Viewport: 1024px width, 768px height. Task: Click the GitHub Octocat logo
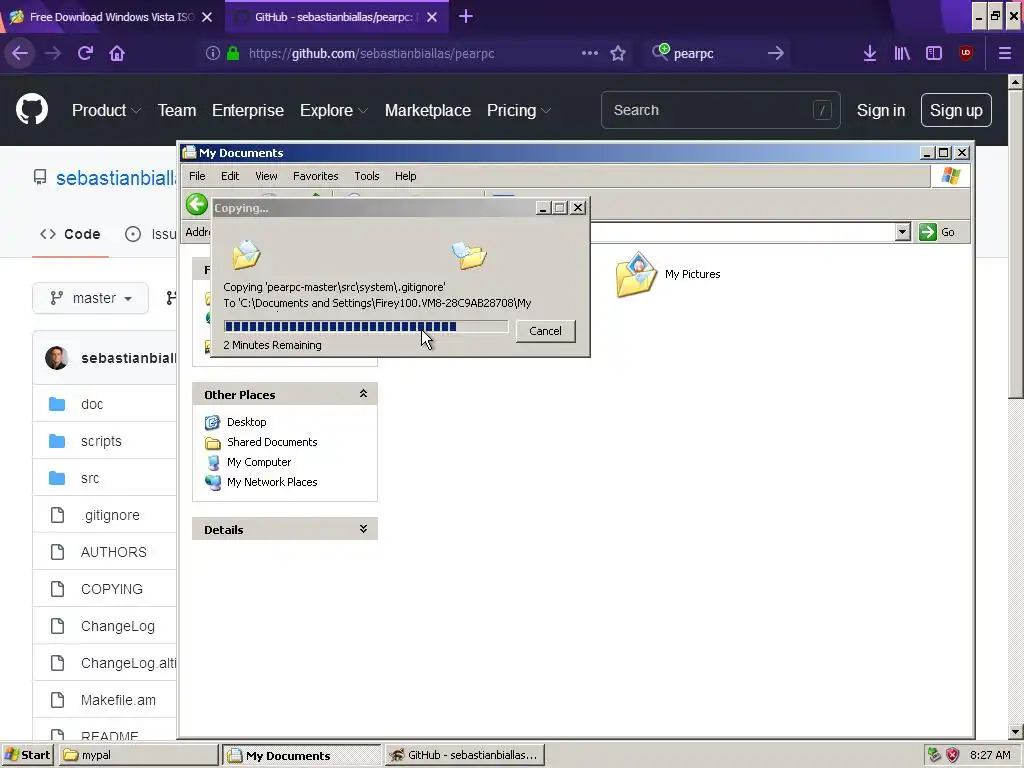(32, 110)
